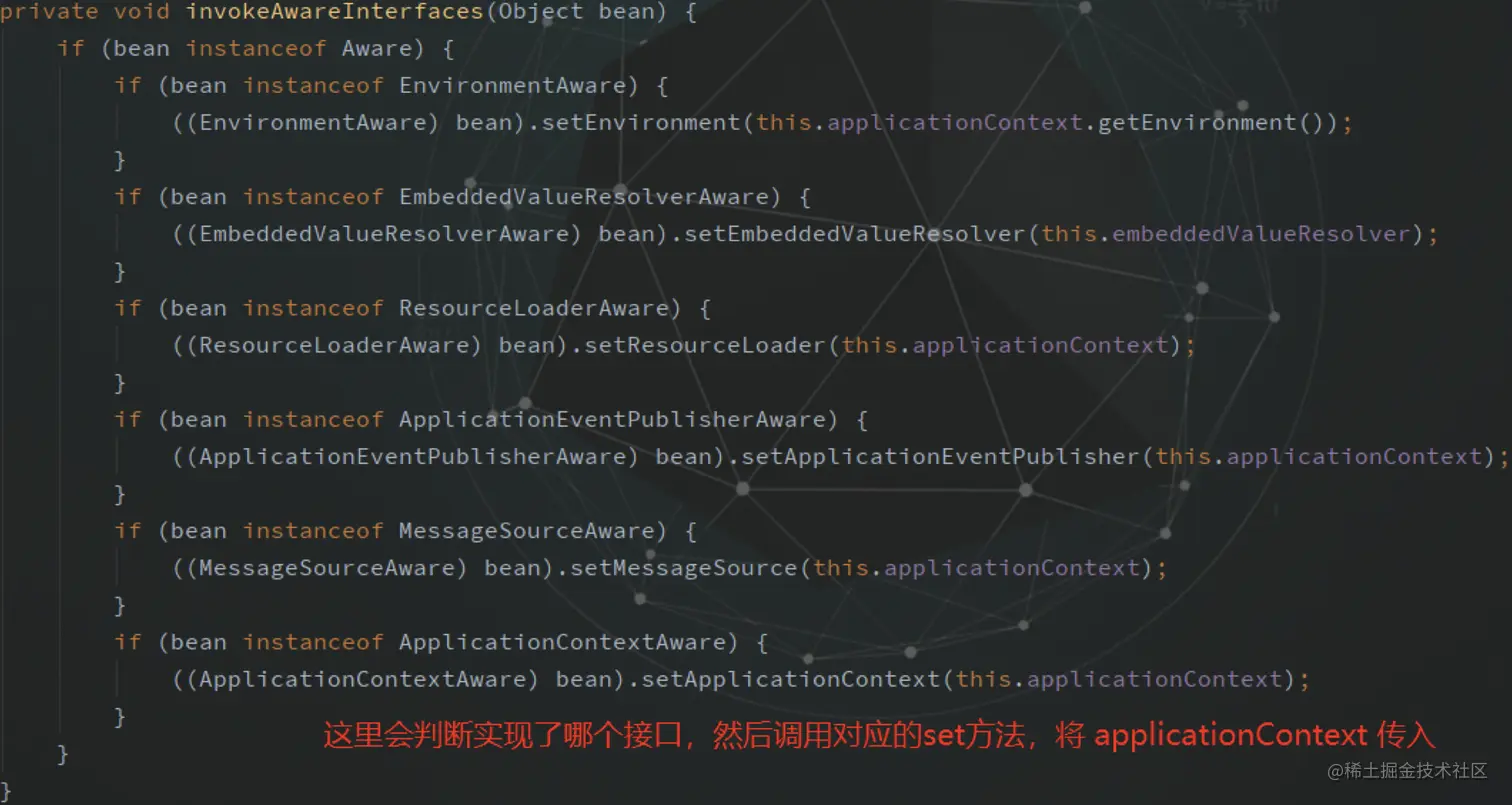1512x805 pixels.
Task: Select applicationContext argument of setMessageSource
Action: [1012, 567]
